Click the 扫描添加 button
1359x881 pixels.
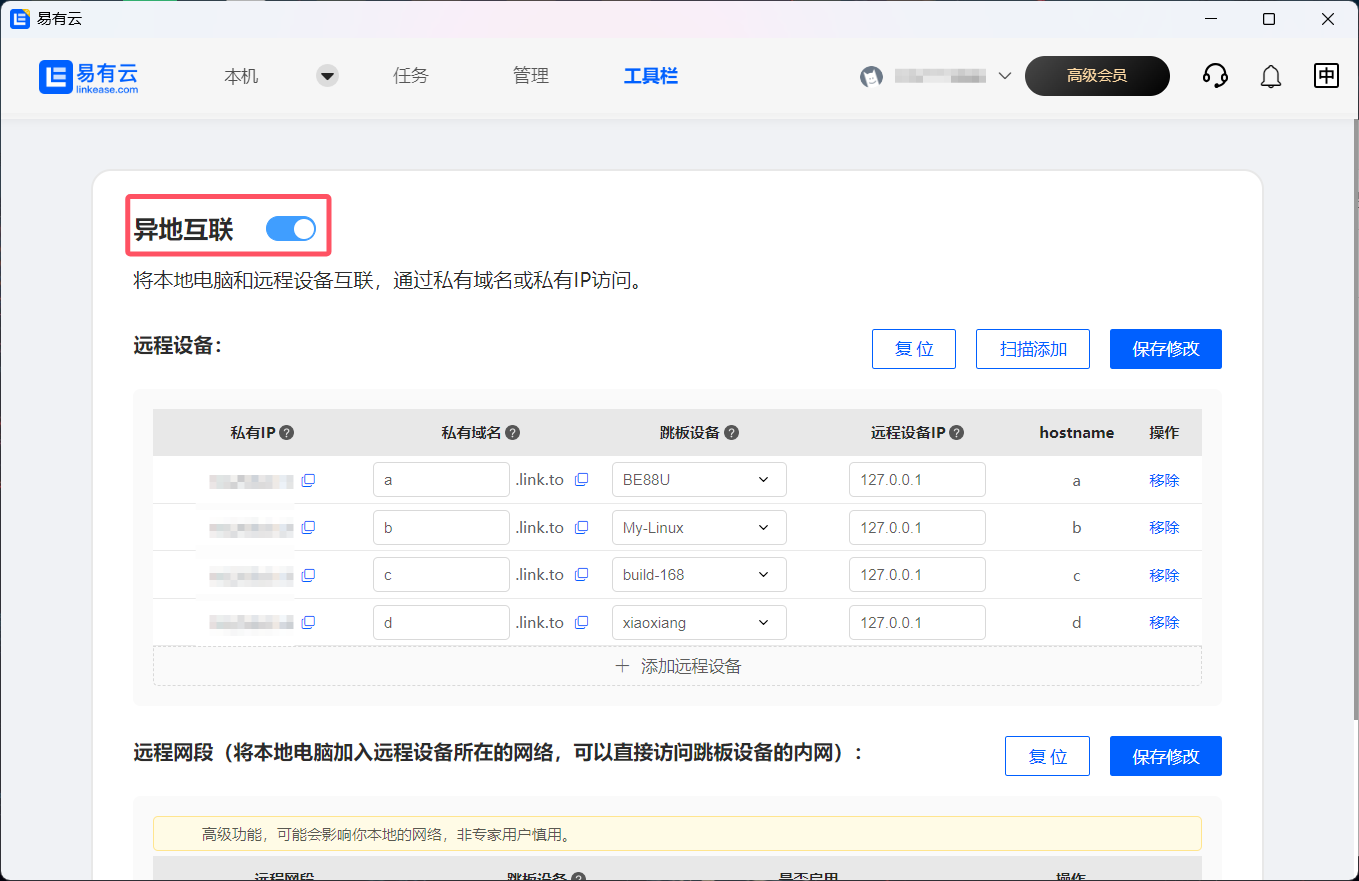click(x=1032, y=349)
